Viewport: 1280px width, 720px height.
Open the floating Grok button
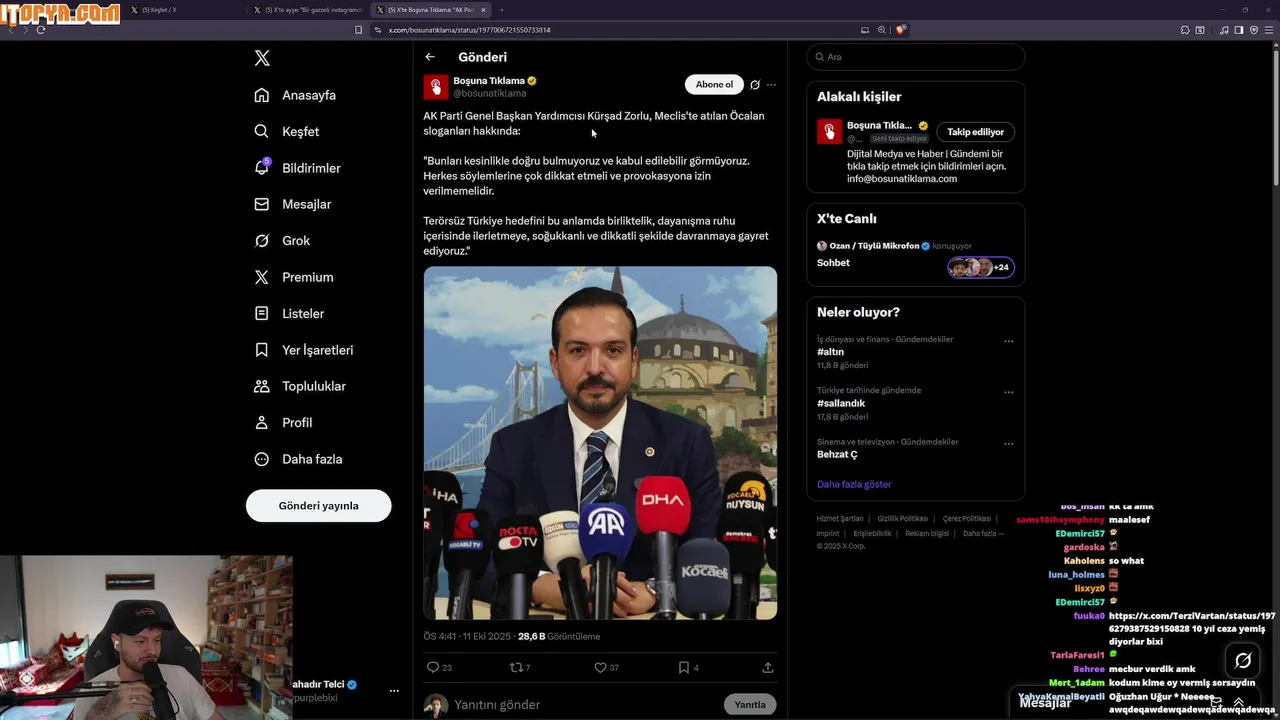(1243, 660)
